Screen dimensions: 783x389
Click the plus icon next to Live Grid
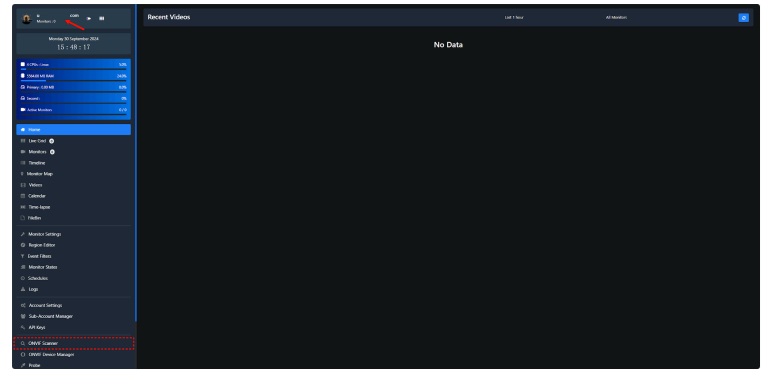coord(51,141)
